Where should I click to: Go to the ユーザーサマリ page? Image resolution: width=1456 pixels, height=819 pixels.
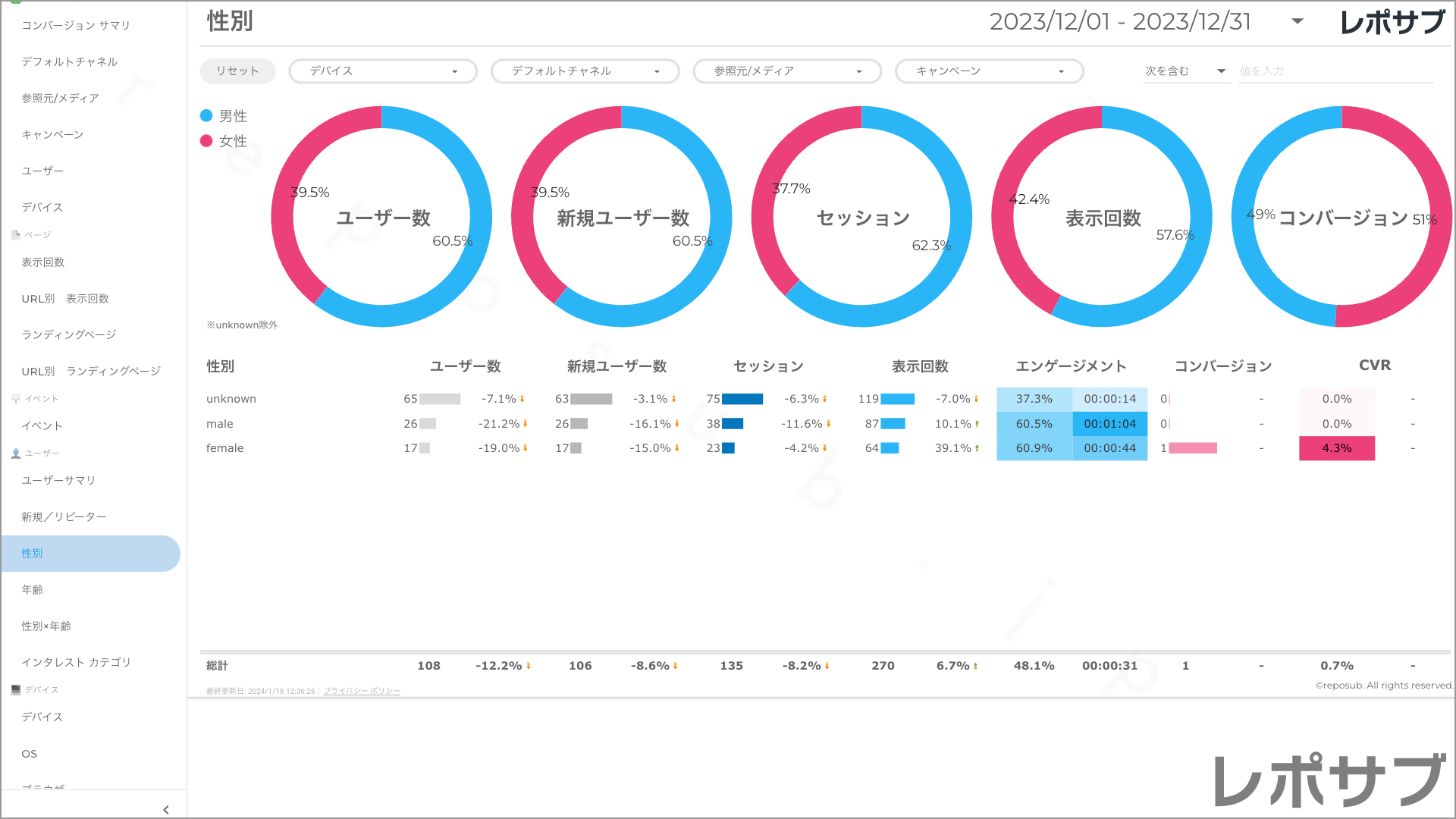point(59,481)
